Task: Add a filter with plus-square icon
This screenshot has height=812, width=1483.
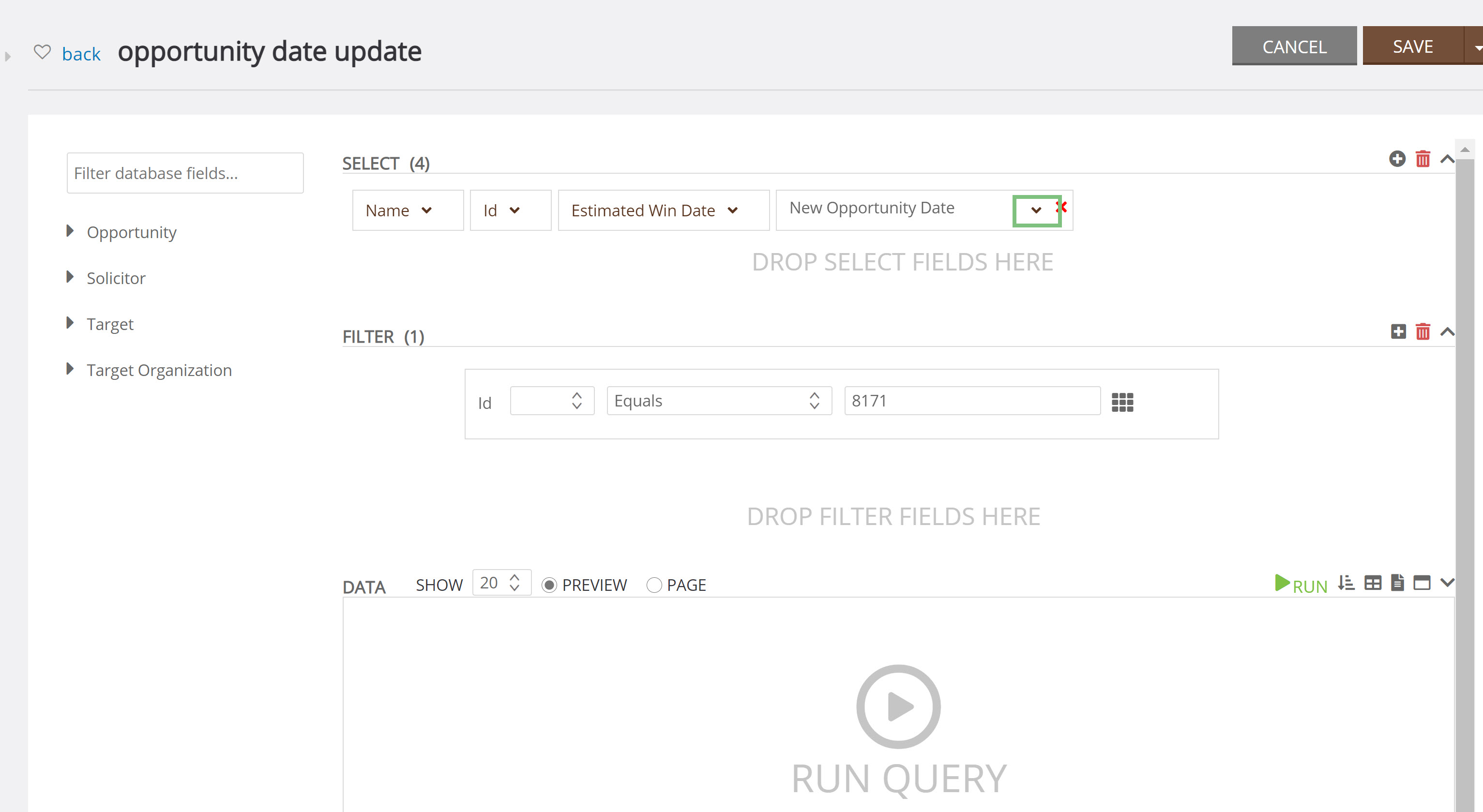Action: [x=1398, y=331]
